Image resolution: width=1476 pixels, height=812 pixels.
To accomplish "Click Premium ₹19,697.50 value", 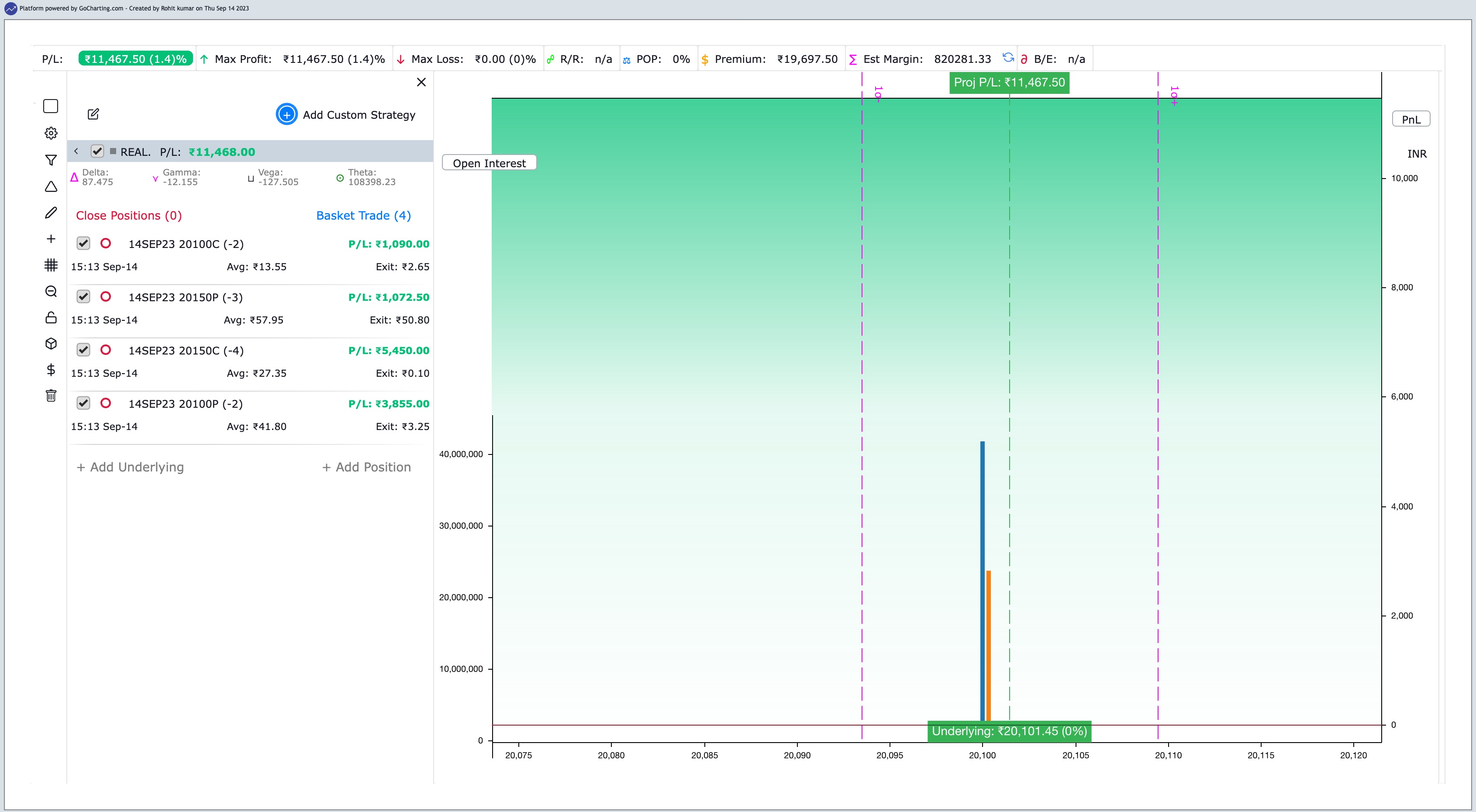I will coord(807,59).
